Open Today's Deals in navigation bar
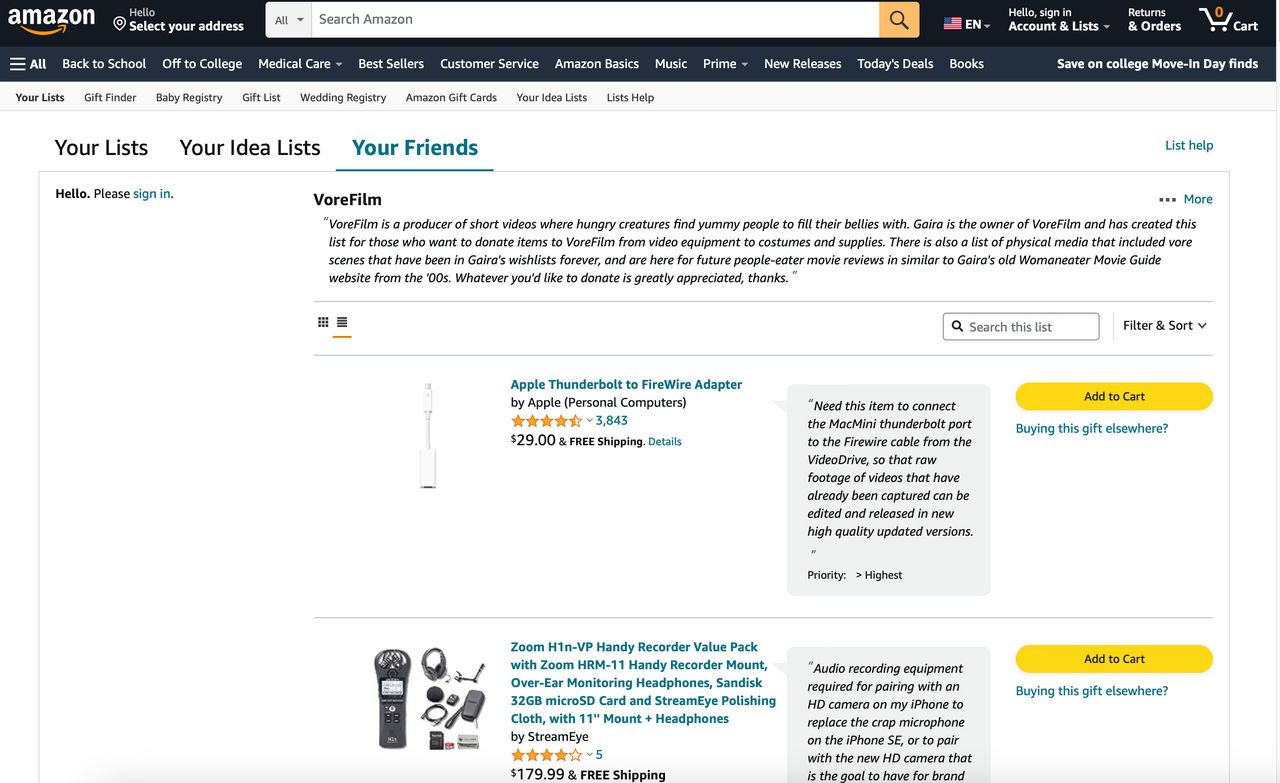This screenshot has height=783, width=1280. [895, 63]
